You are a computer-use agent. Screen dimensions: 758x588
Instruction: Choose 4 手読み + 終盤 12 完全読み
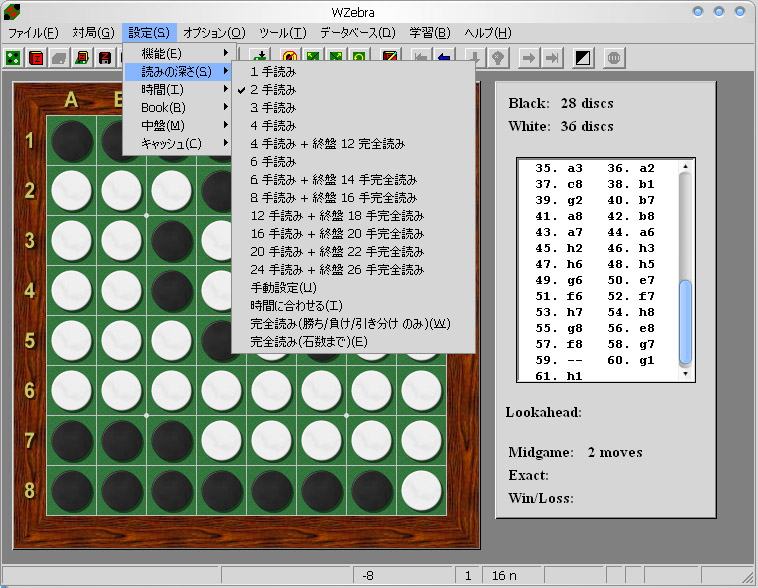pyautogui.click(x=353, y=144)
